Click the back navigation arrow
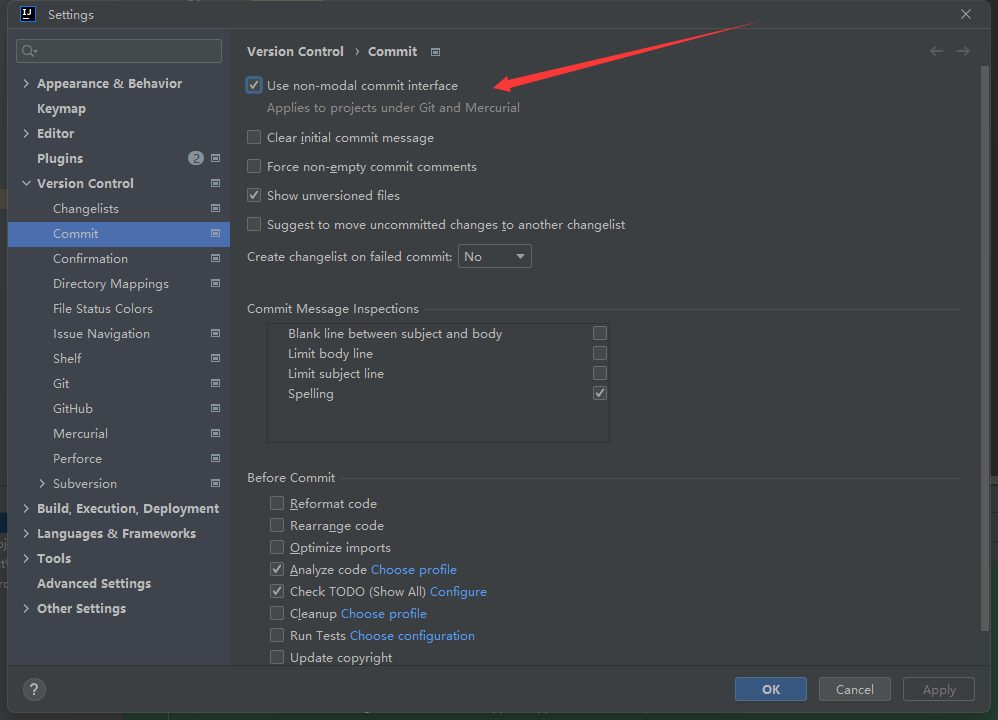 coord(936,51)
